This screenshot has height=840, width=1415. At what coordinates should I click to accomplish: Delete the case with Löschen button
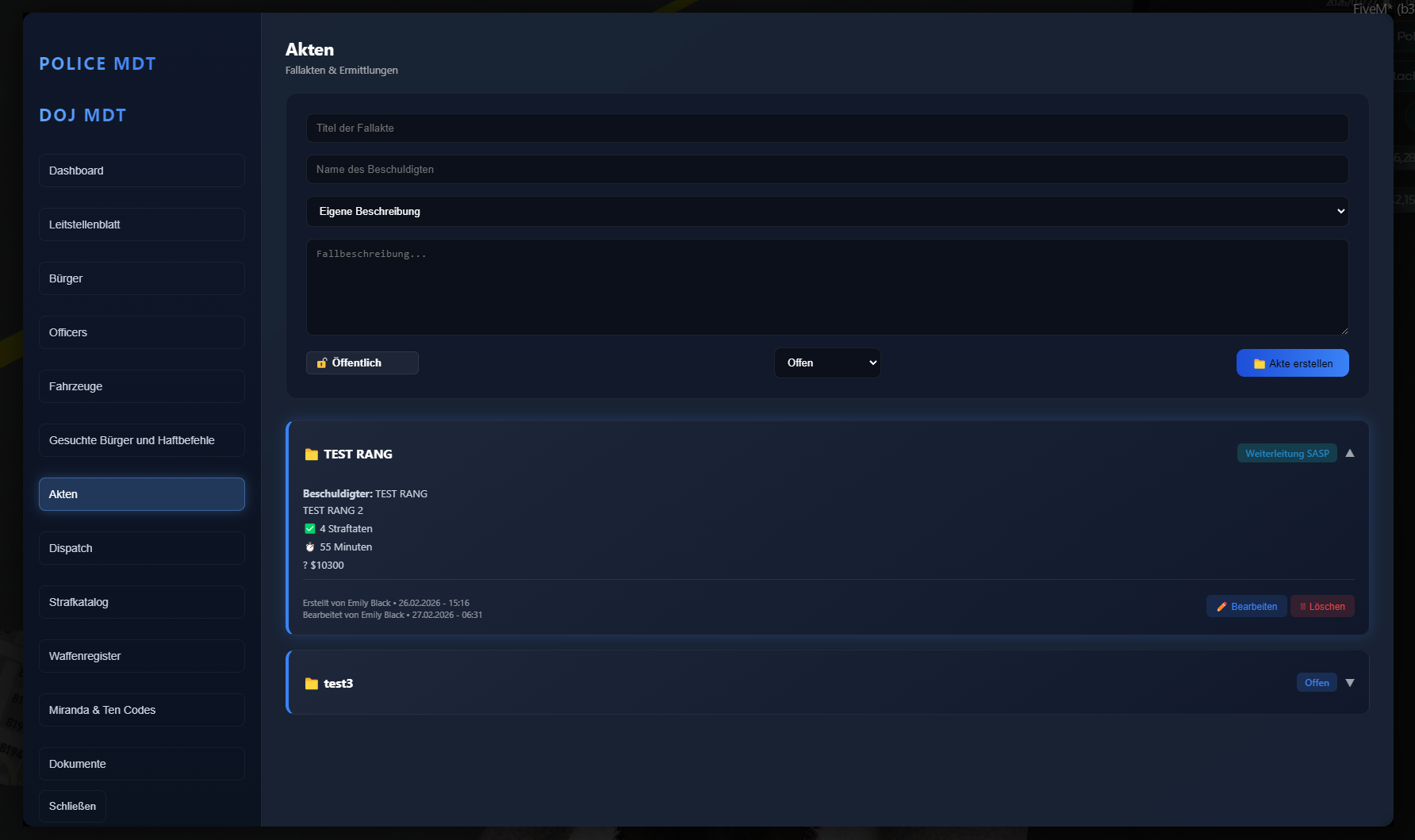tap(1322, 607)
